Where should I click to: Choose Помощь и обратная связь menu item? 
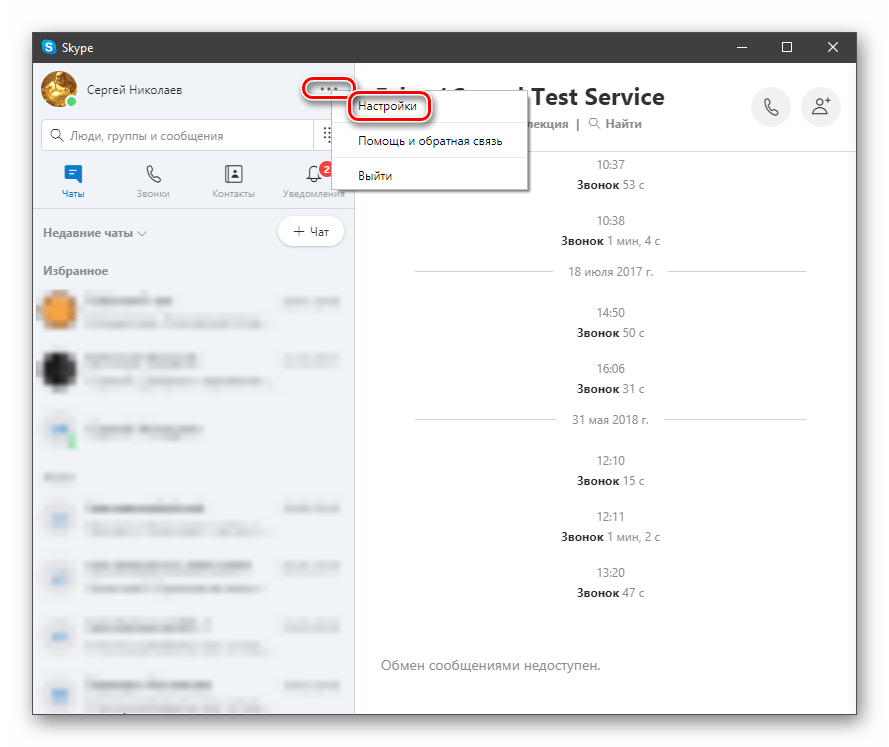coord(430,141)
